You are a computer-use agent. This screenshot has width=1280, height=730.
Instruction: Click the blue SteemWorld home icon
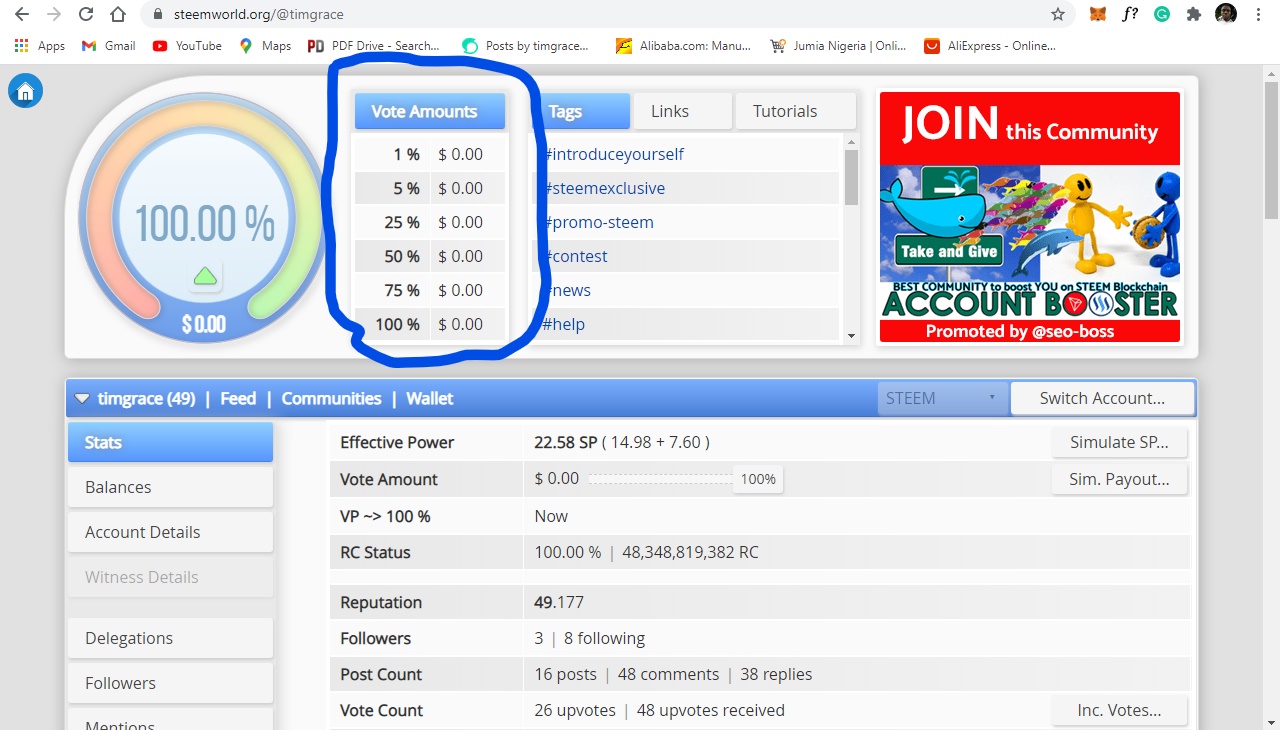pos(25,91)
